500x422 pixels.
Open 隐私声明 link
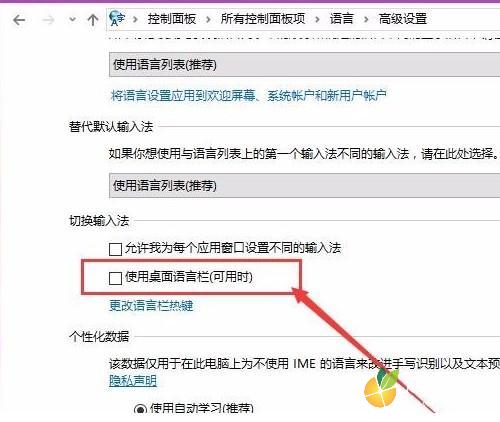point(133,380)
